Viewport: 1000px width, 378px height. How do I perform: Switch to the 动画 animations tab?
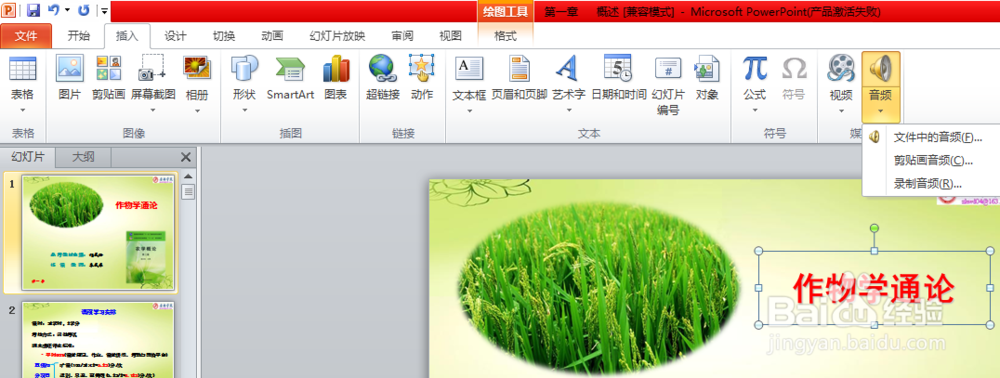pos(272,36)
